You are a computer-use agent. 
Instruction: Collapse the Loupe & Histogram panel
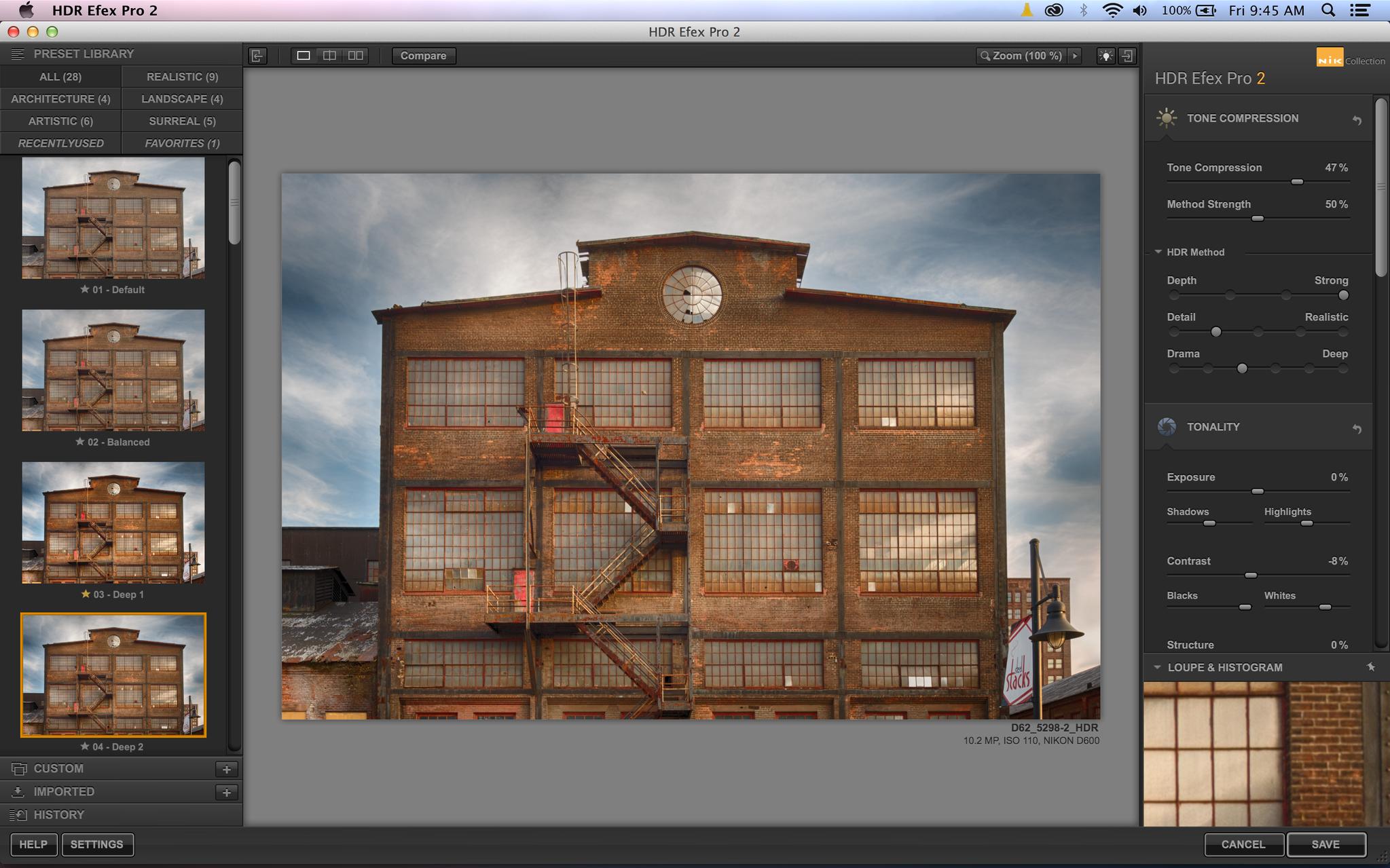coord(1157,667)
